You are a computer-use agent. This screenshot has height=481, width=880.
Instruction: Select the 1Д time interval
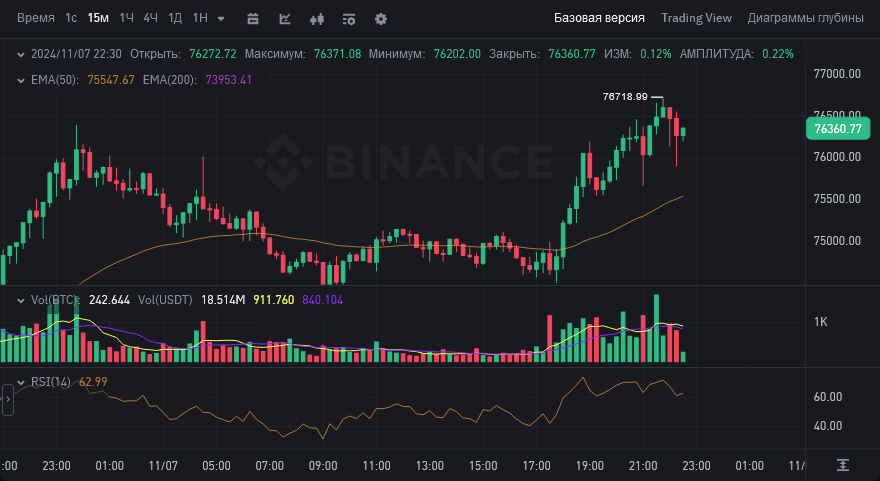coord(175,18)
